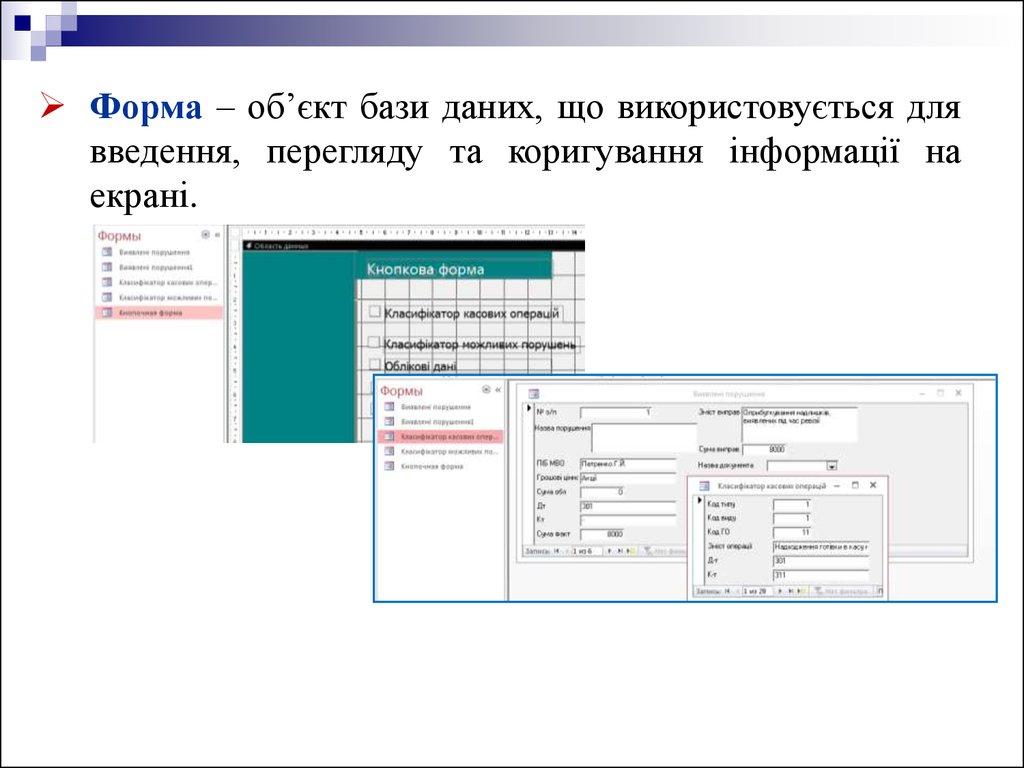Click the form icon in the large window's title bar
The image size is (1024, 768).
pos(533,394)
